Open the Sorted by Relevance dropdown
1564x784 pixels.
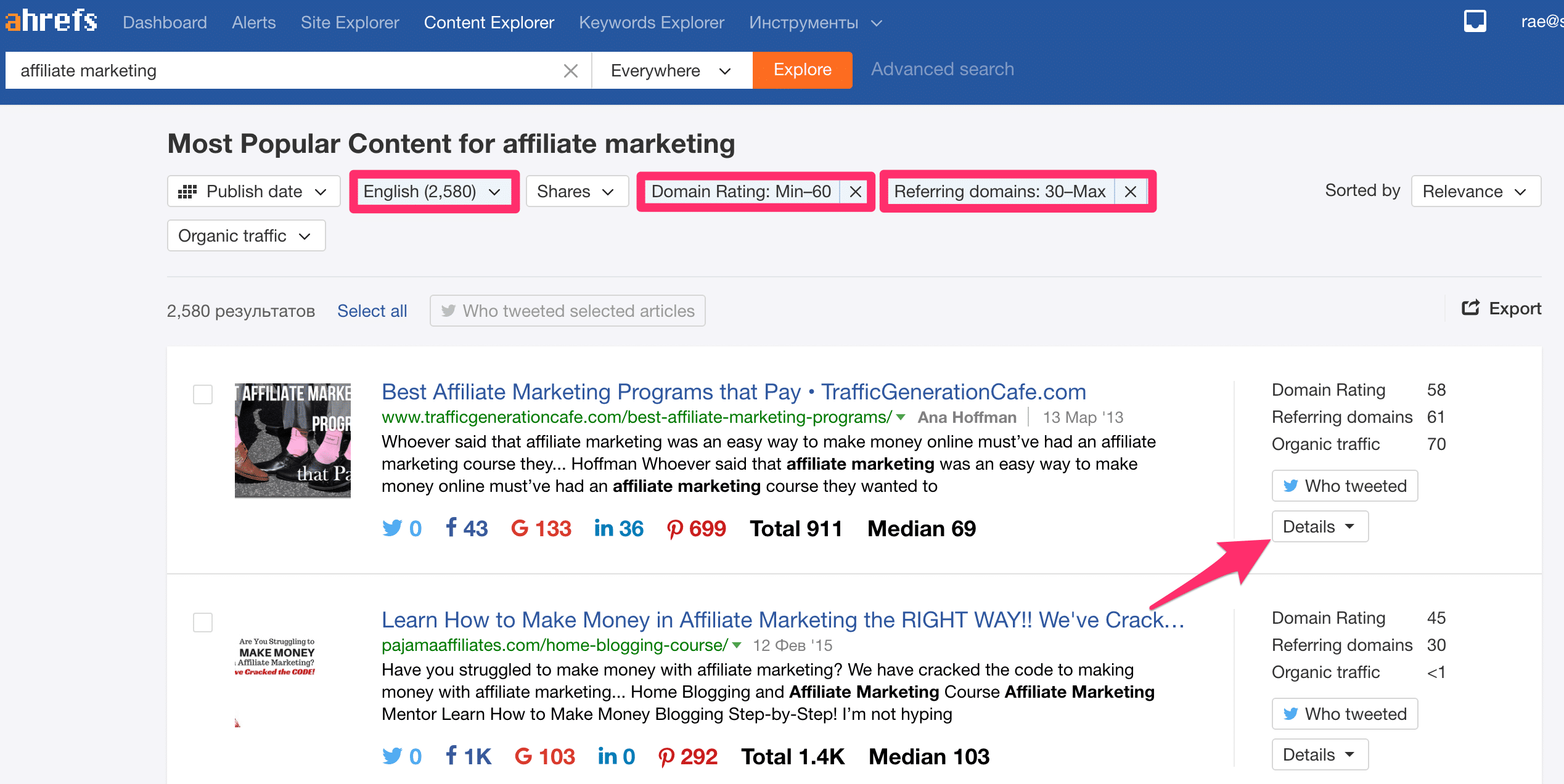[1475, 192]
